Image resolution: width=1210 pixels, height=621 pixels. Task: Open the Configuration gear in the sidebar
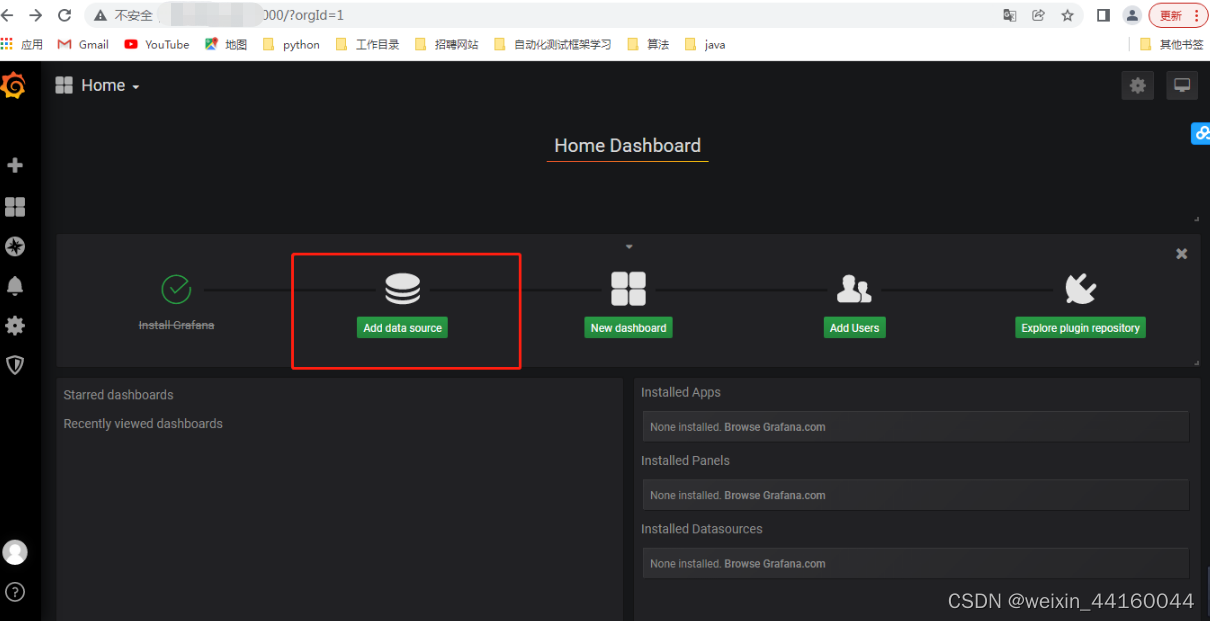coord(15,326)
